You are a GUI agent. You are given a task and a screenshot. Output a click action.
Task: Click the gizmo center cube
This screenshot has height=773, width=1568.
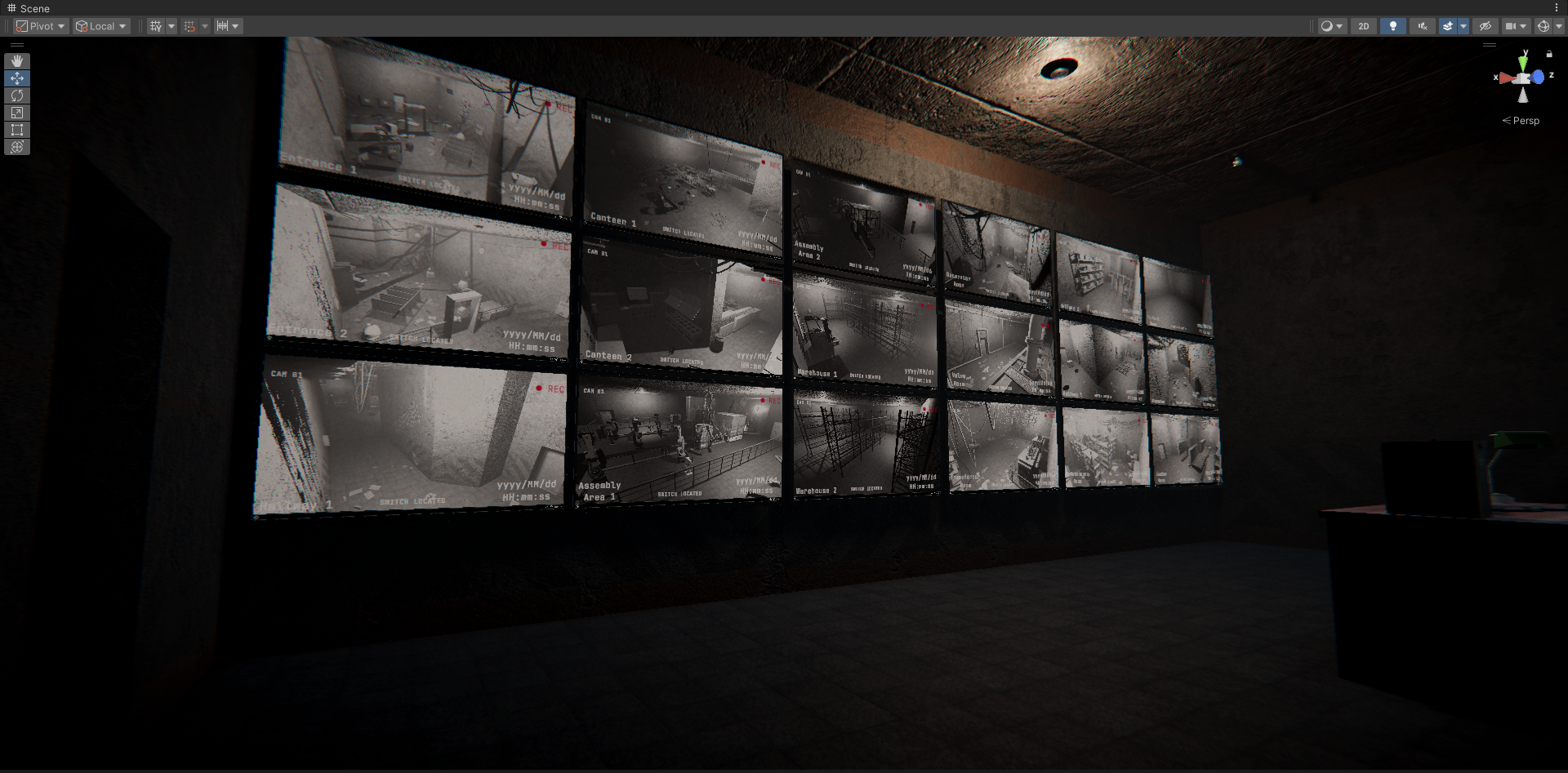coord(1522,78)
